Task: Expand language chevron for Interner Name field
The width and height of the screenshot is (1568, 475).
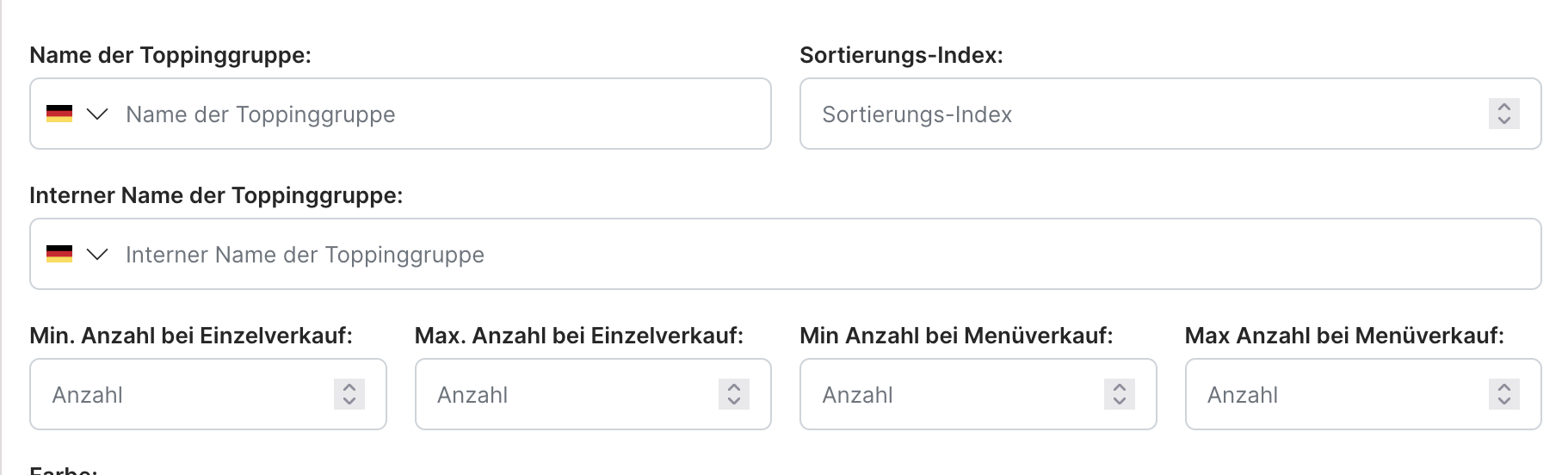Action: pyautogui.click(x=97, y=254)
